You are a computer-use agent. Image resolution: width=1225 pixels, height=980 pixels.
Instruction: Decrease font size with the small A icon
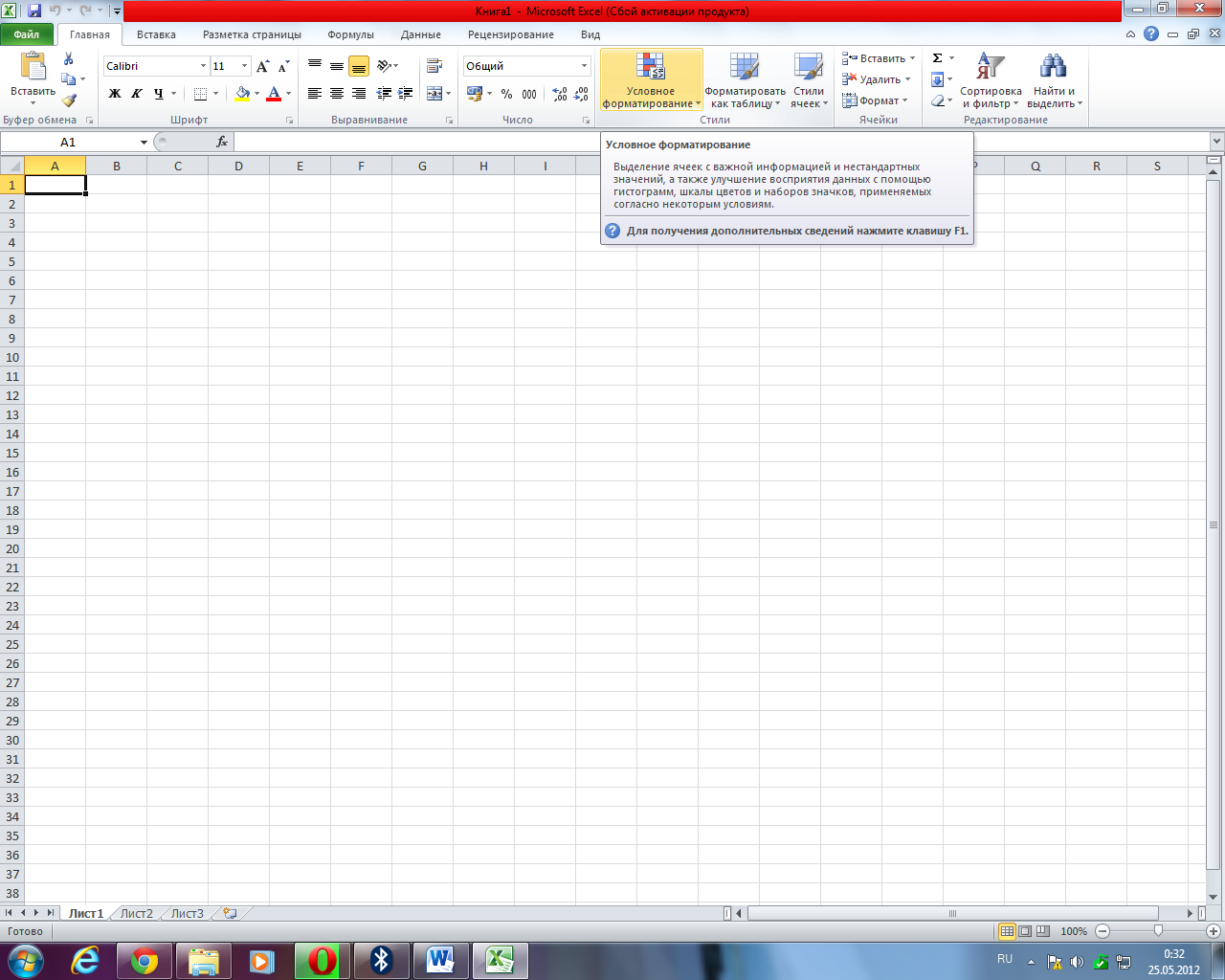[x=283, y=66]
